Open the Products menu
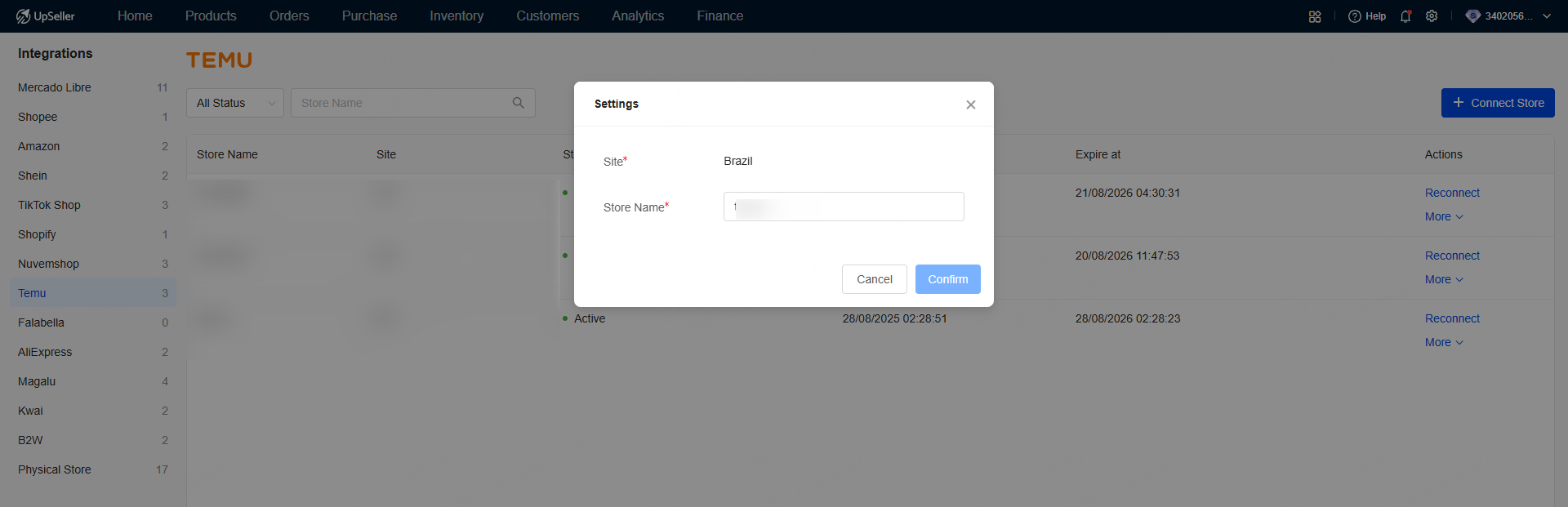 (211, 16)
